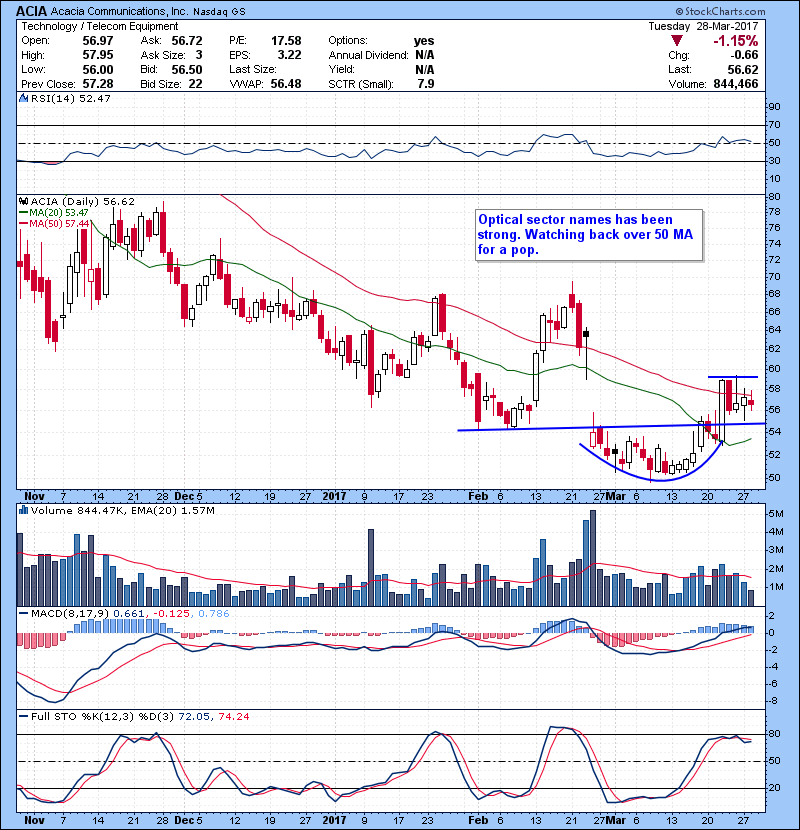The image size is (800, 830).
Task: Click the ACIA (Daily) price legend marker
Action: 23,201
